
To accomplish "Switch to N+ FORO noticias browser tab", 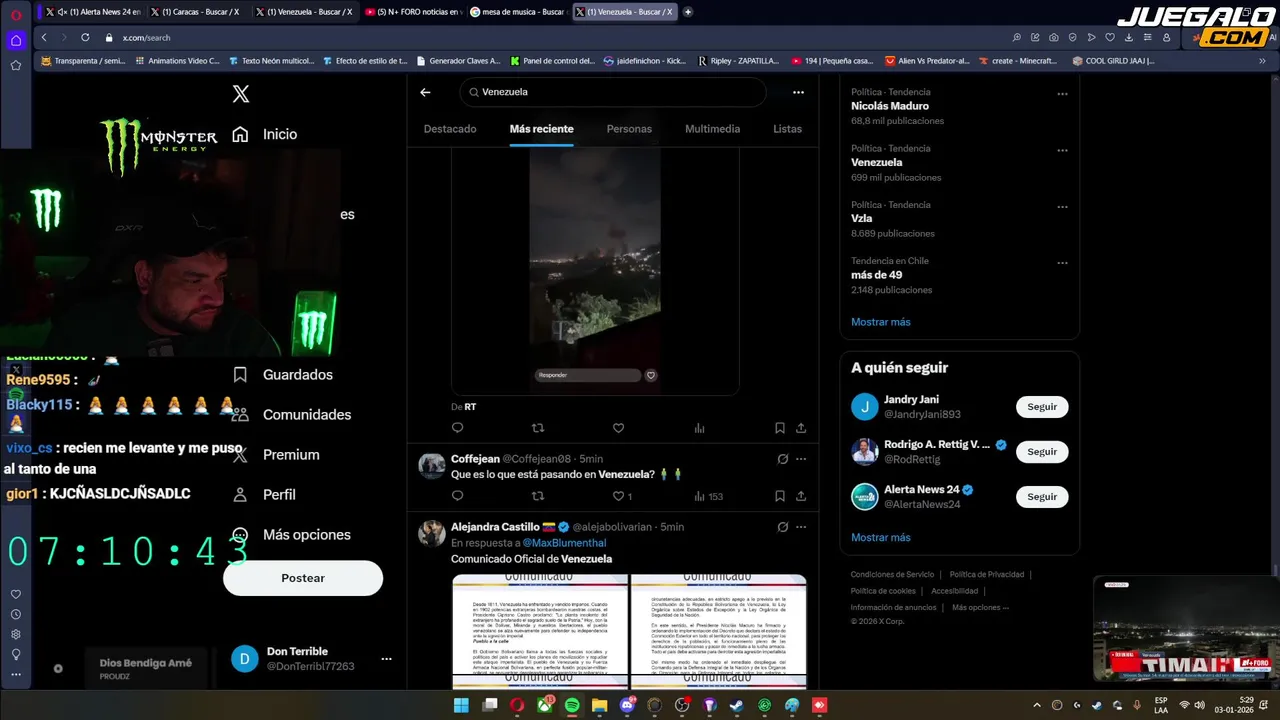I will (411, 12).
